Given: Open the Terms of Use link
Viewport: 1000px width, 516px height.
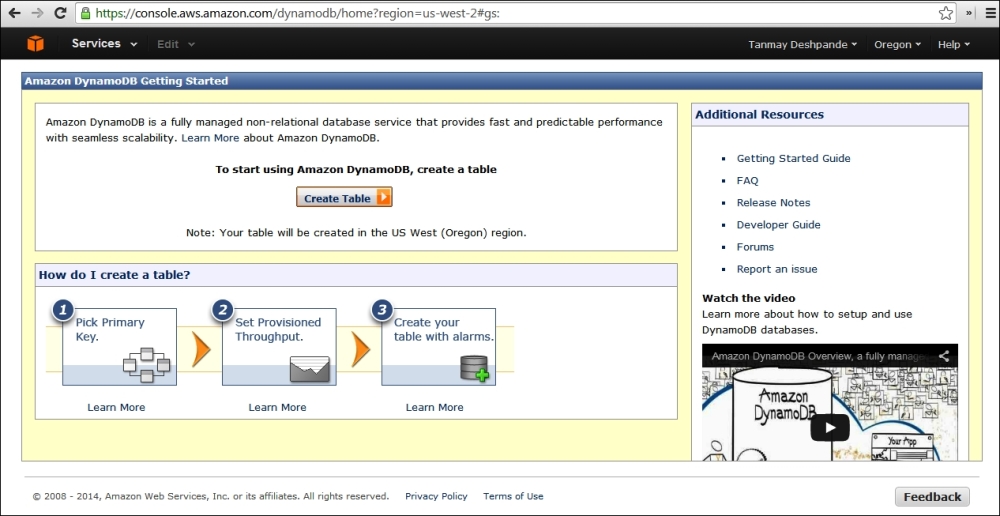Looking at the screenshot, I should pos(513,496).
